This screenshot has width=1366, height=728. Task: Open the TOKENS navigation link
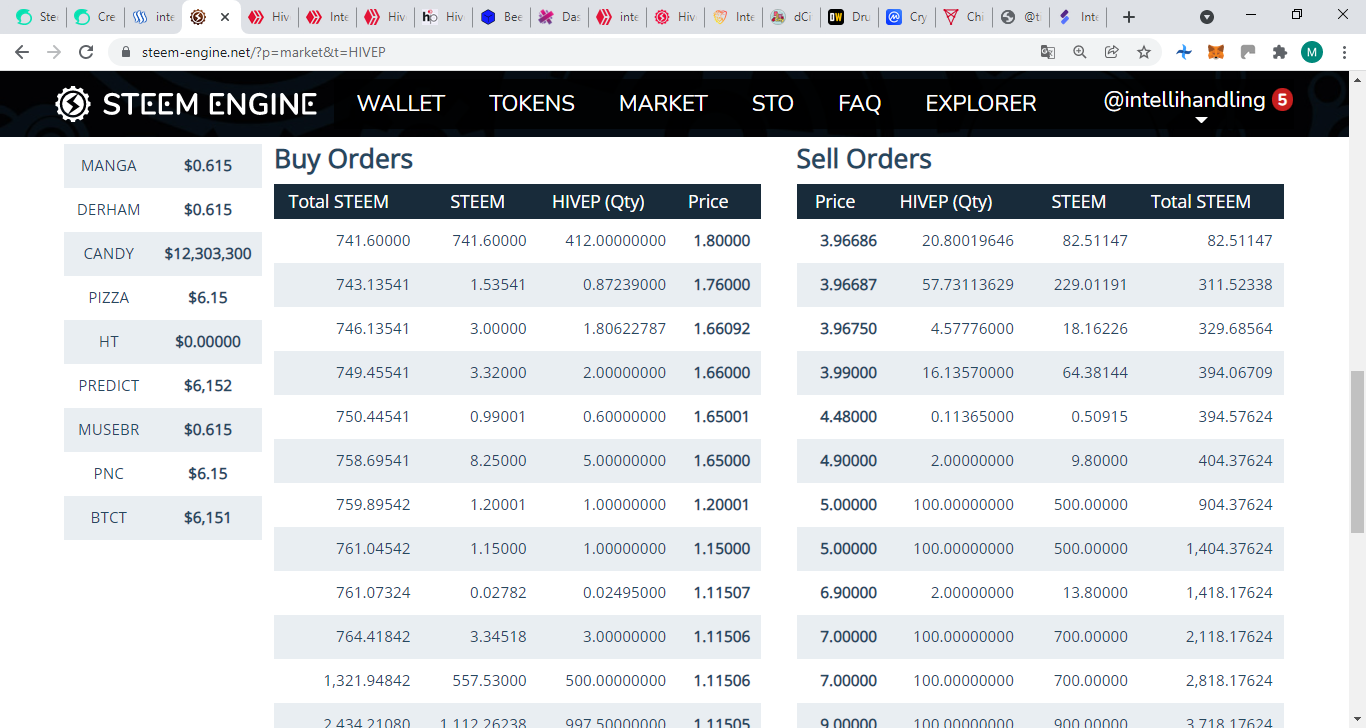point(532,103)
